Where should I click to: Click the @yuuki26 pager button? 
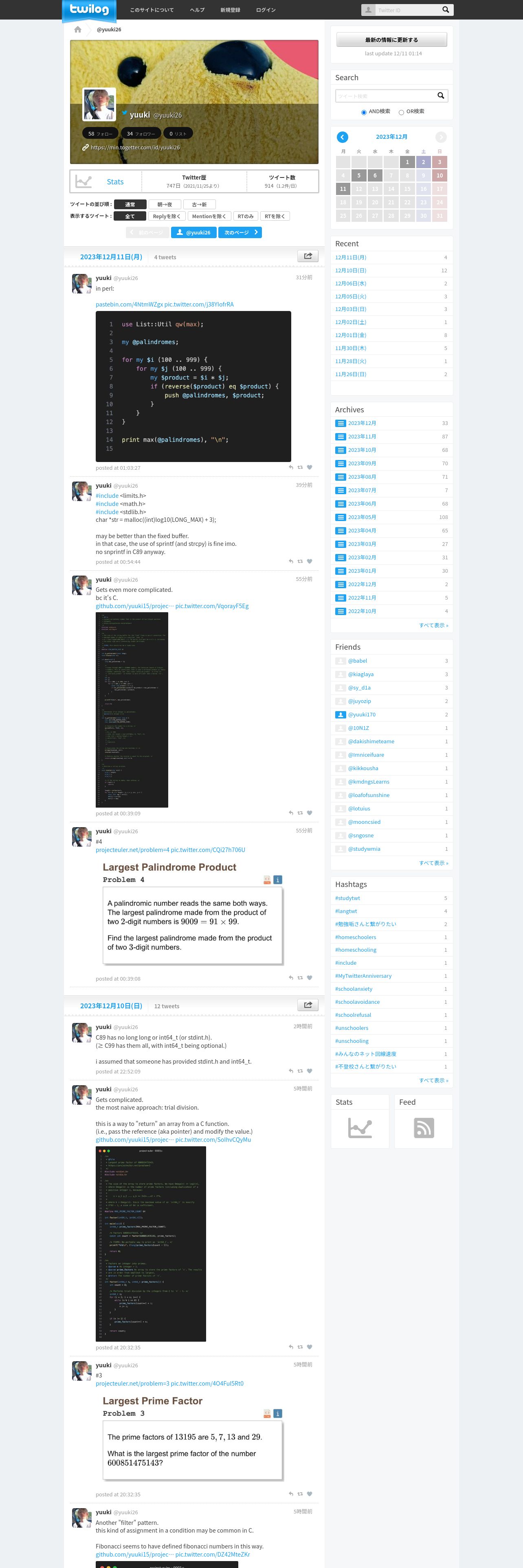193,232
